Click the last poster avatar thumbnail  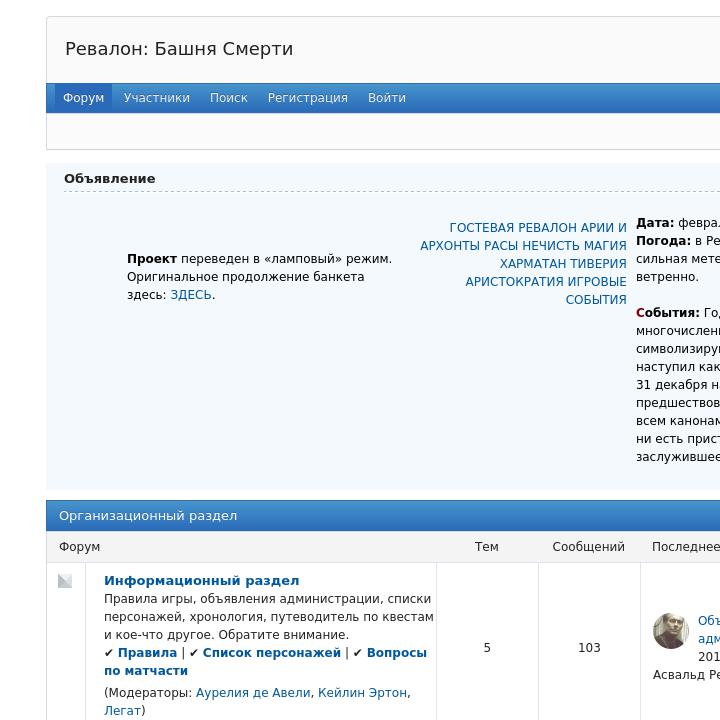pyautogui.click(x=670, y=631)
